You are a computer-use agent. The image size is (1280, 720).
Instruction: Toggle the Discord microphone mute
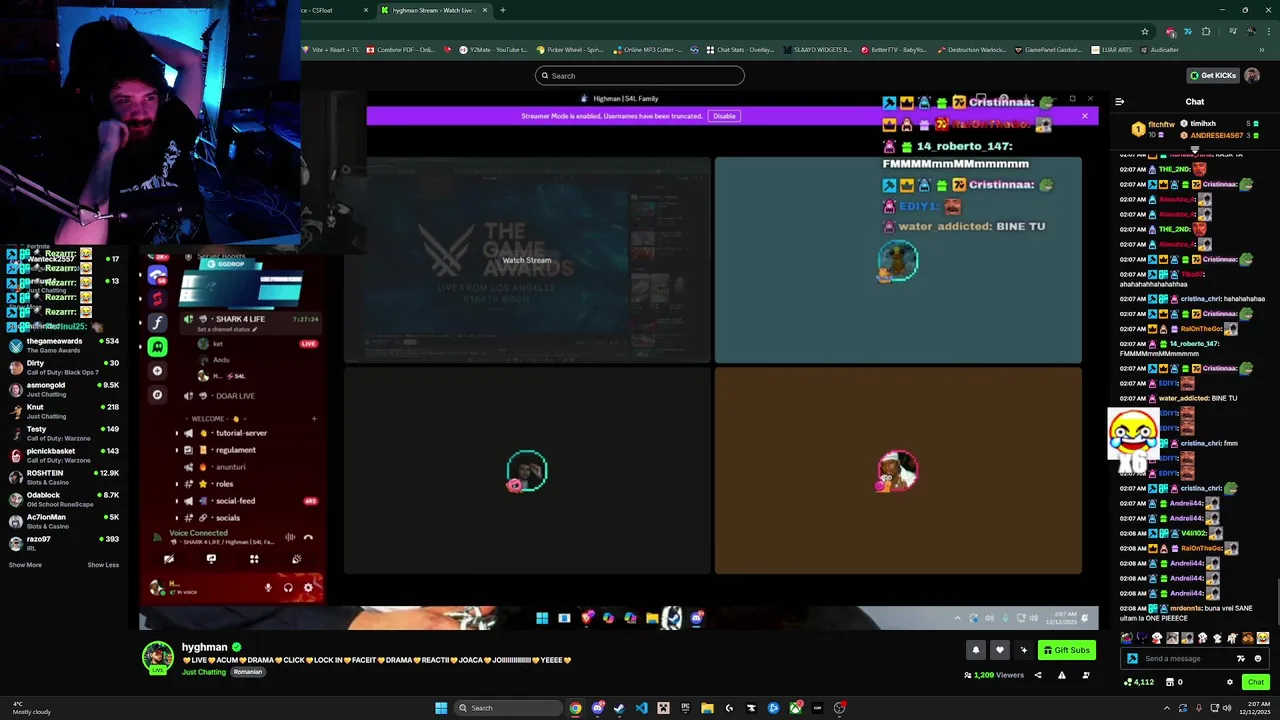click(x=268, y=588)
